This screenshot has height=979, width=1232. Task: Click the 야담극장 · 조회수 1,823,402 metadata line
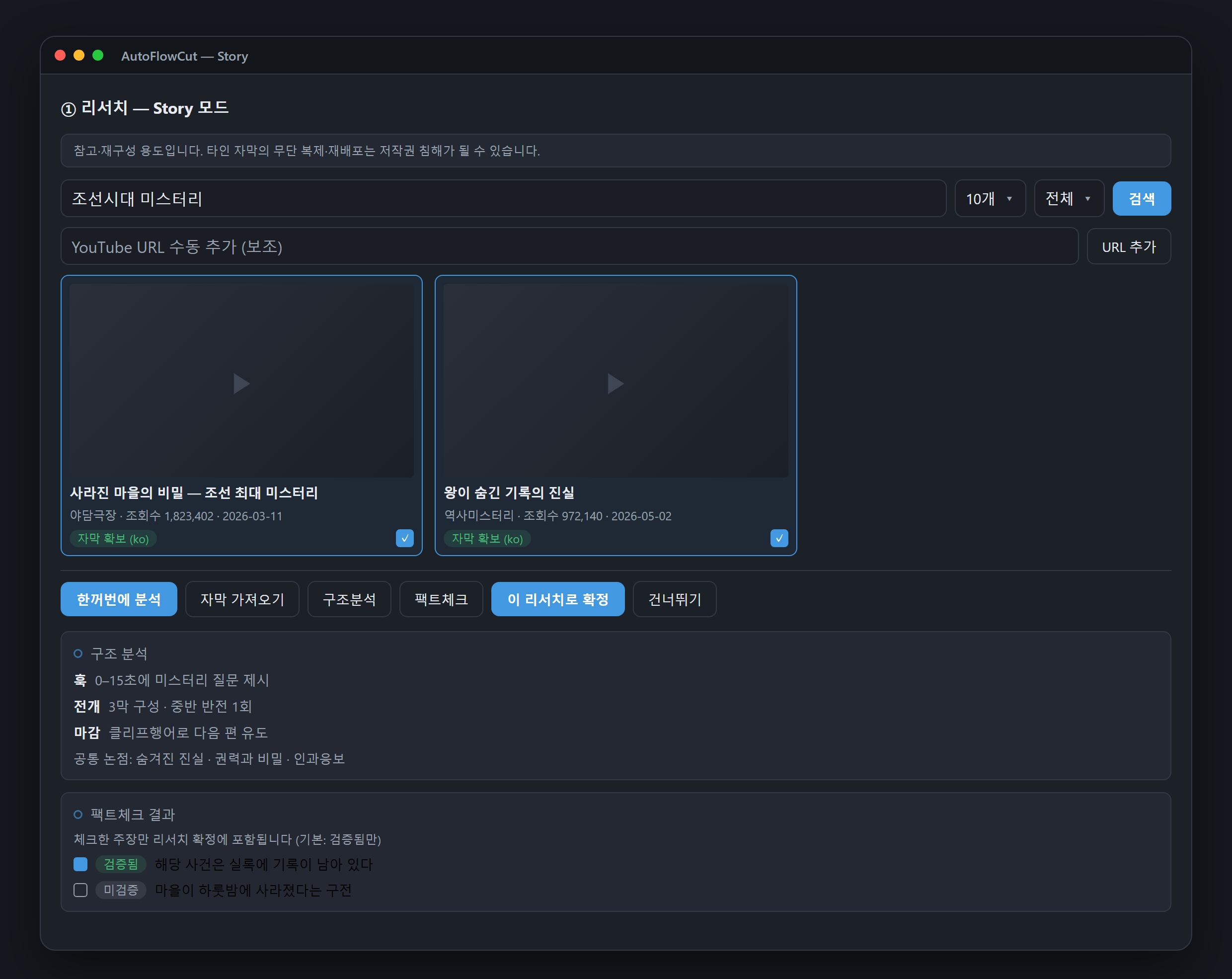[176, 515]
